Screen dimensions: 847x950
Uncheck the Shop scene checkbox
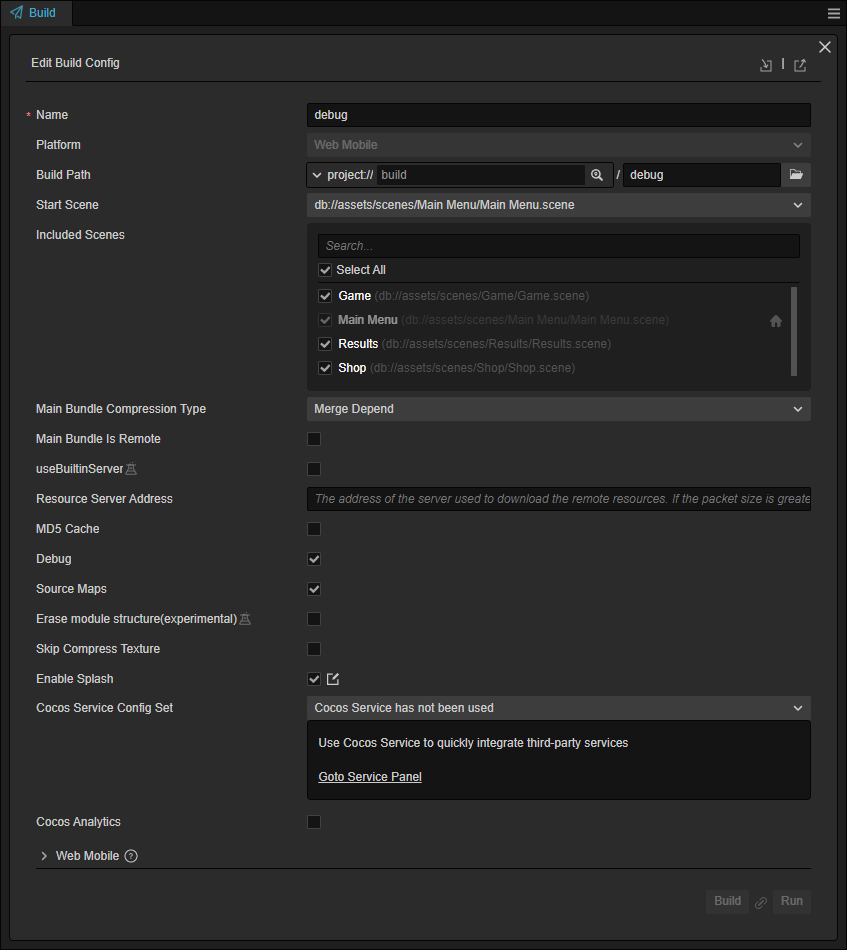coord(325,368)
